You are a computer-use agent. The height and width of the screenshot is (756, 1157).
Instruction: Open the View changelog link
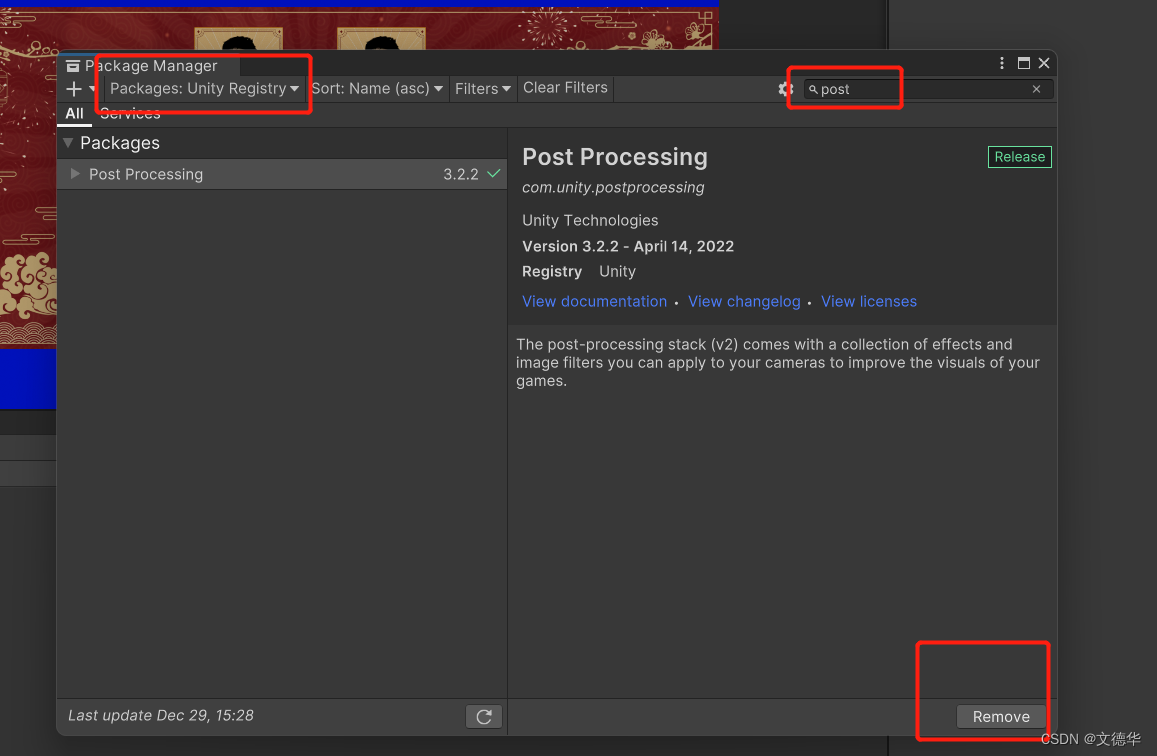pyautogui.click(x=744, y=301)
